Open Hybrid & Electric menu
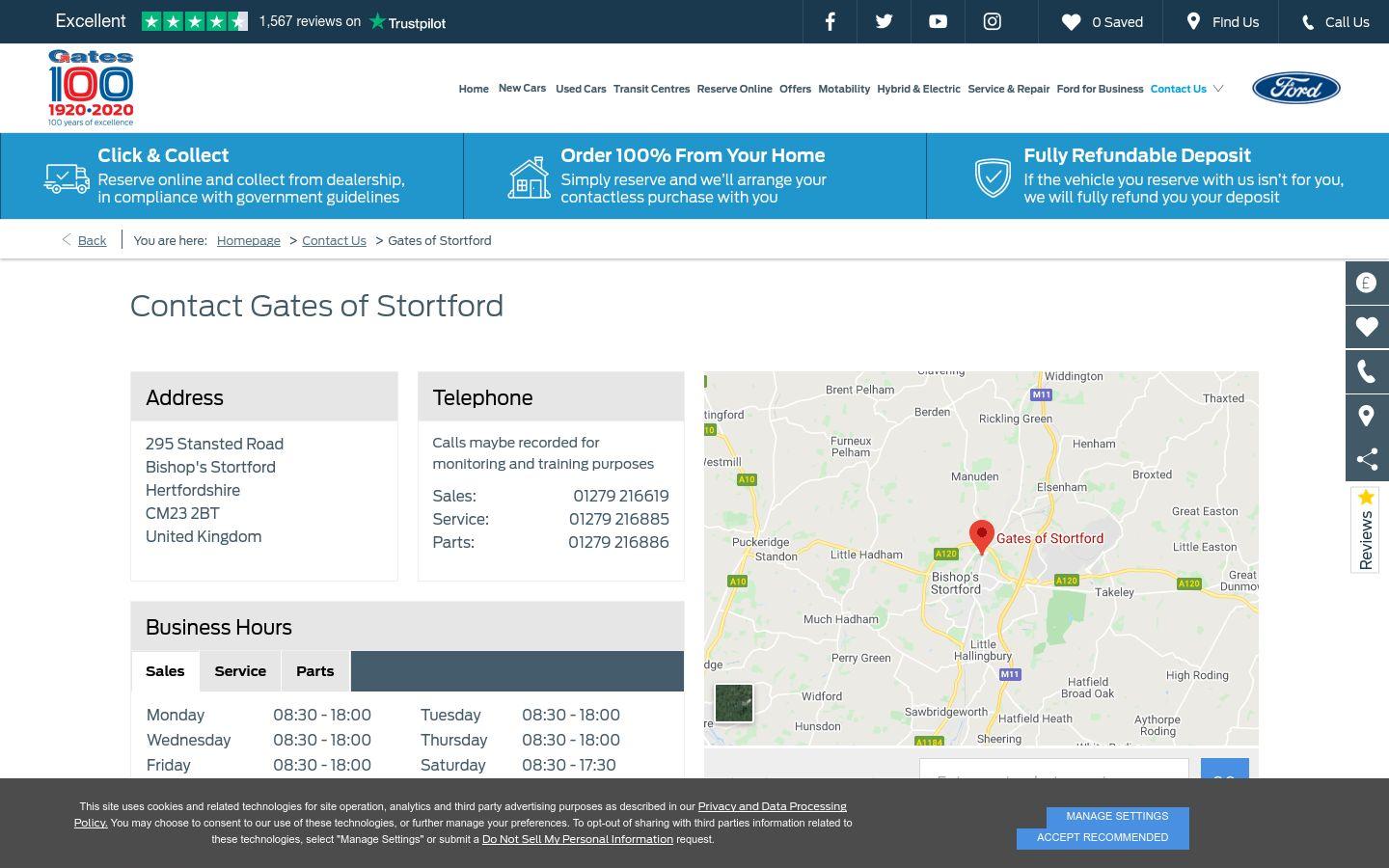 918,89
